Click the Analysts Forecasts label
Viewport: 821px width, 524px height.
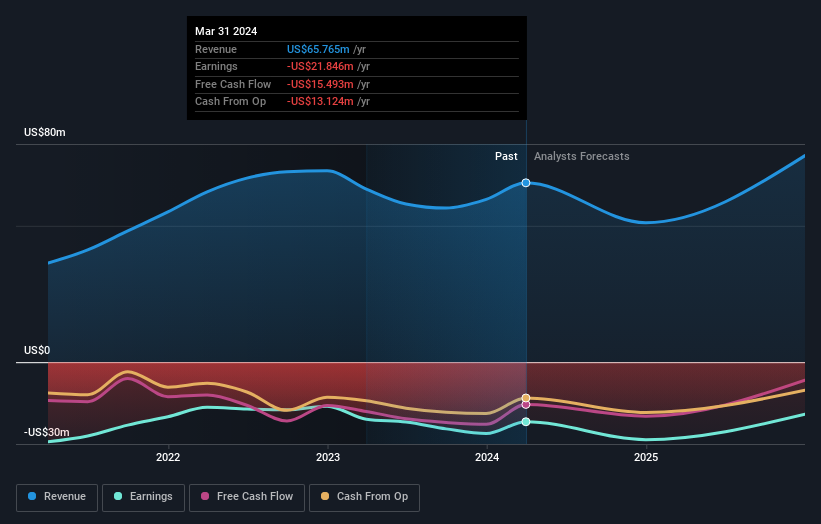point(582,157)
